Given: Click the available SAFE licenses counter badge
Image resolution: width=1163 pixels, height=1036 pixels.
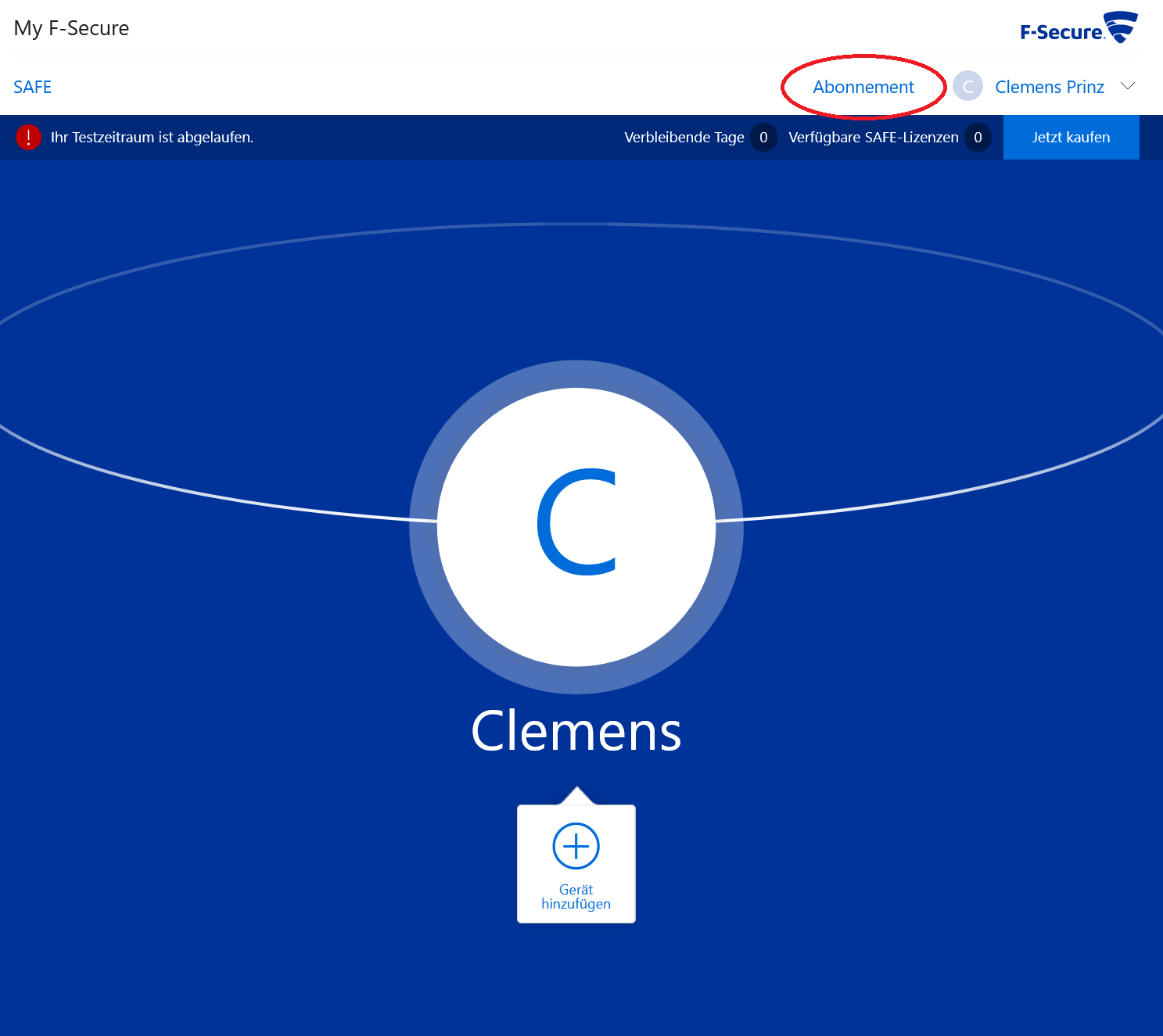Looking at the screenshot, I should point(978,138).
